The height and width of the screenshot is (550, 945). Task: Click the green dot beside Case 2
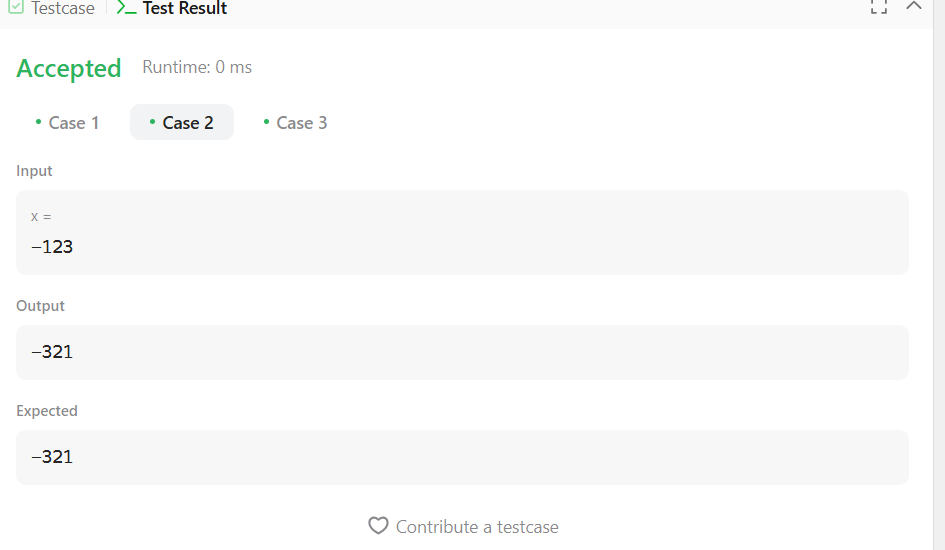pyautogui.click(x=152, y=122)
